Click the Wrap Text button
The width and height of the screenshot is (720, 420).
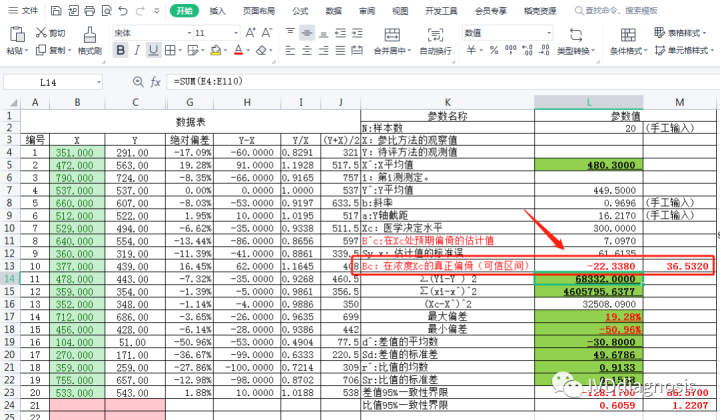click(x=435, y=41)
